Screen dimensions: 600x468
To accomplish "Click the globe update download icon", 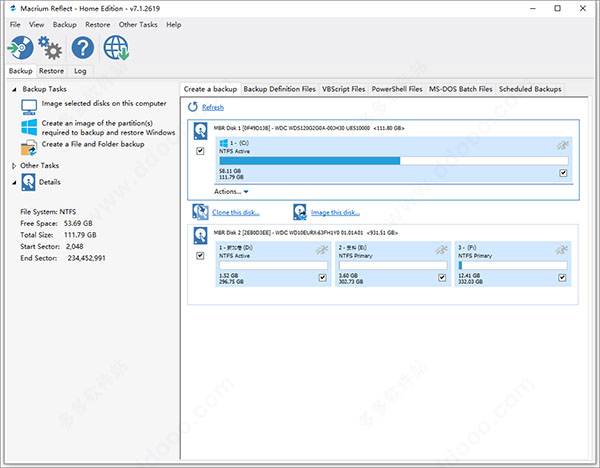I will click(x=116, y=47).
